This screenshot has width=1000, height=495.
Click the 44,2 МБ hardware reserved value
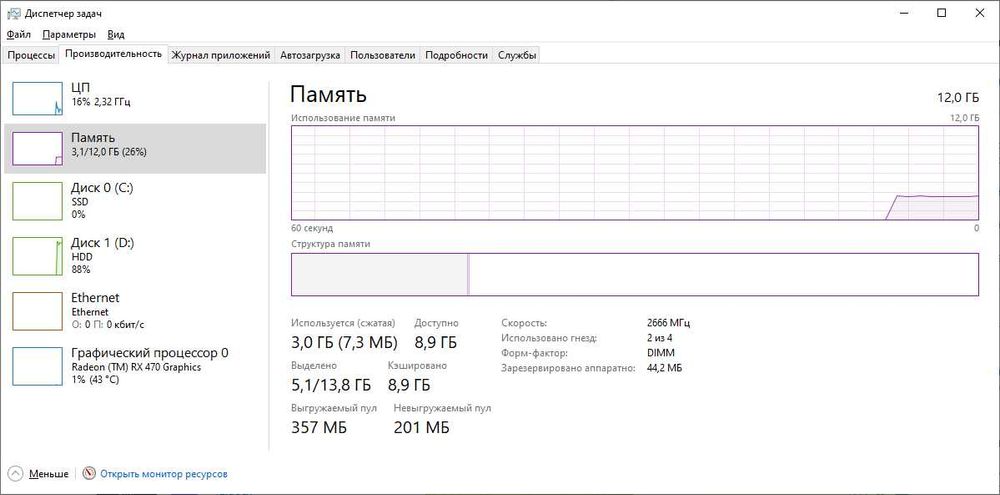tap(664, 368)
